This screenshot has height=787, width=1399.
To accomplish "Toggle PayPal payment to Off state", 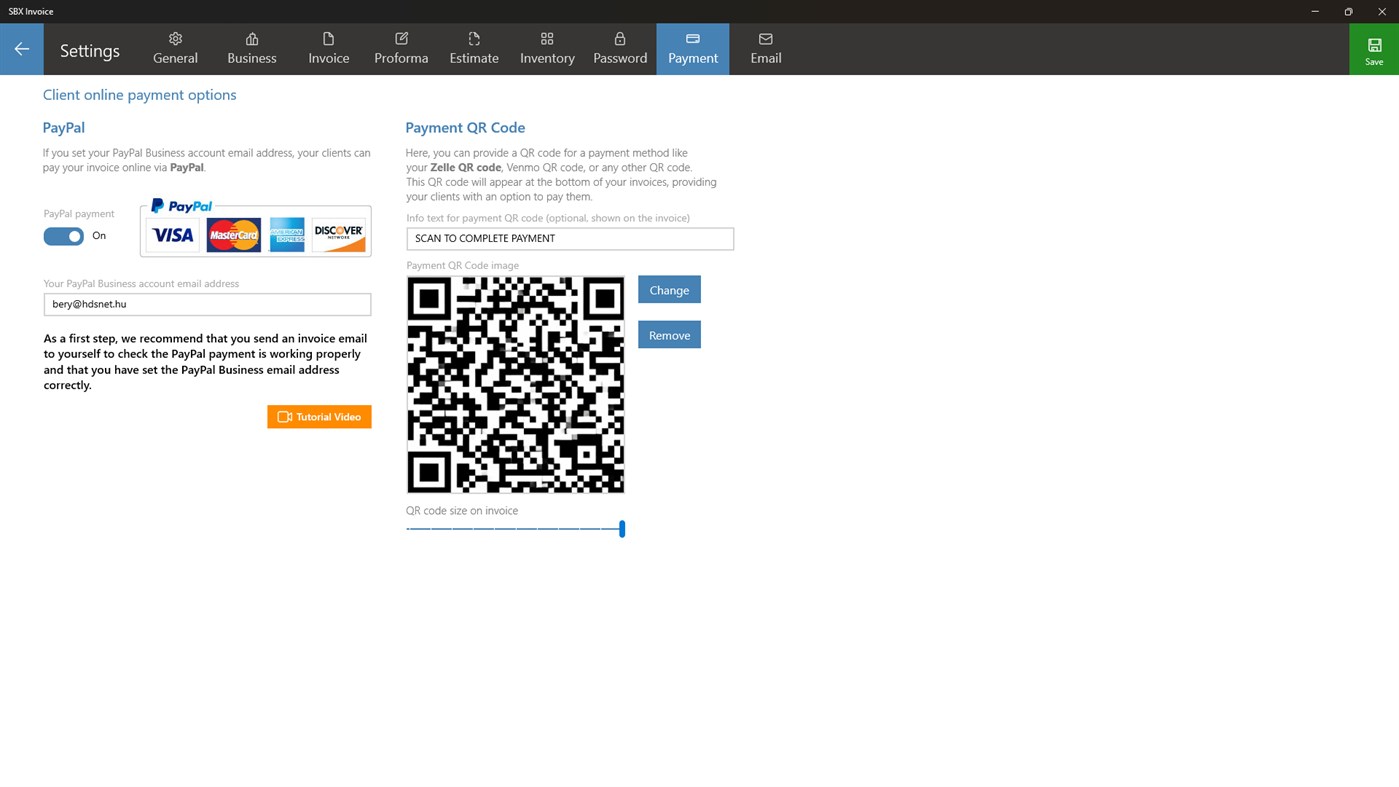I will [x=63, y=236].
